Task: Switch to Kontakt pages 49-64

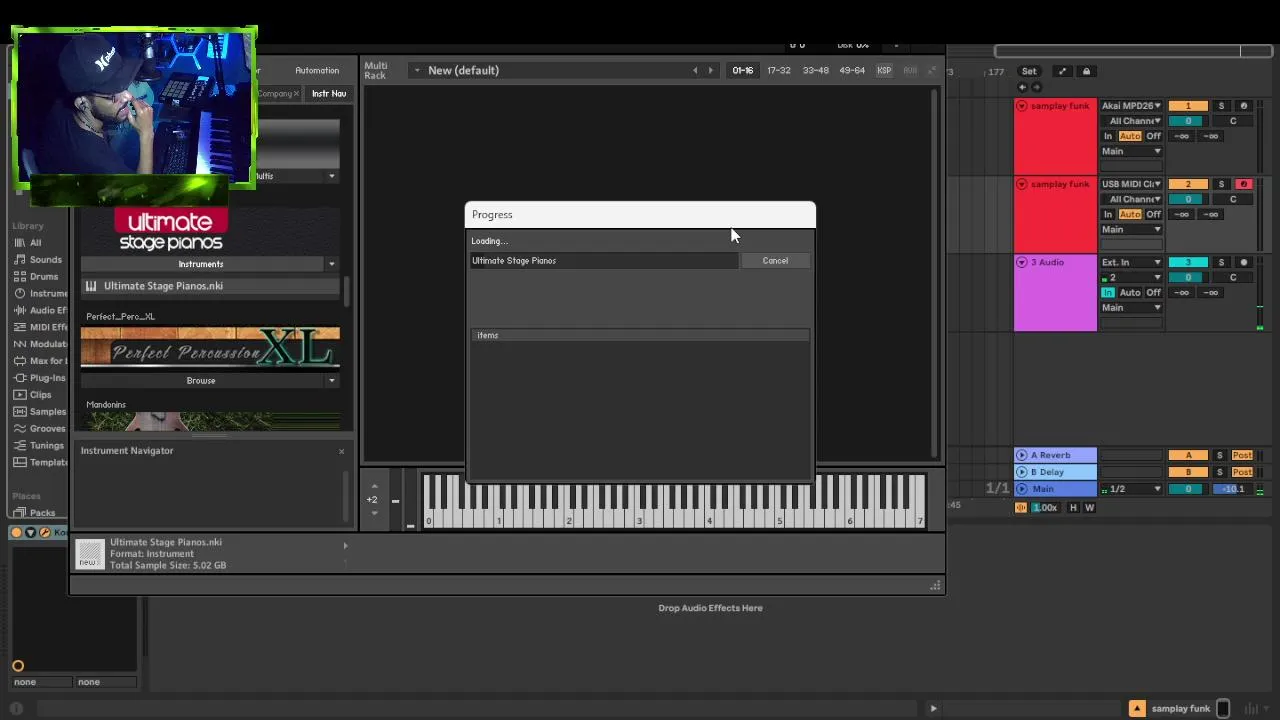Action: coord(852,71)
